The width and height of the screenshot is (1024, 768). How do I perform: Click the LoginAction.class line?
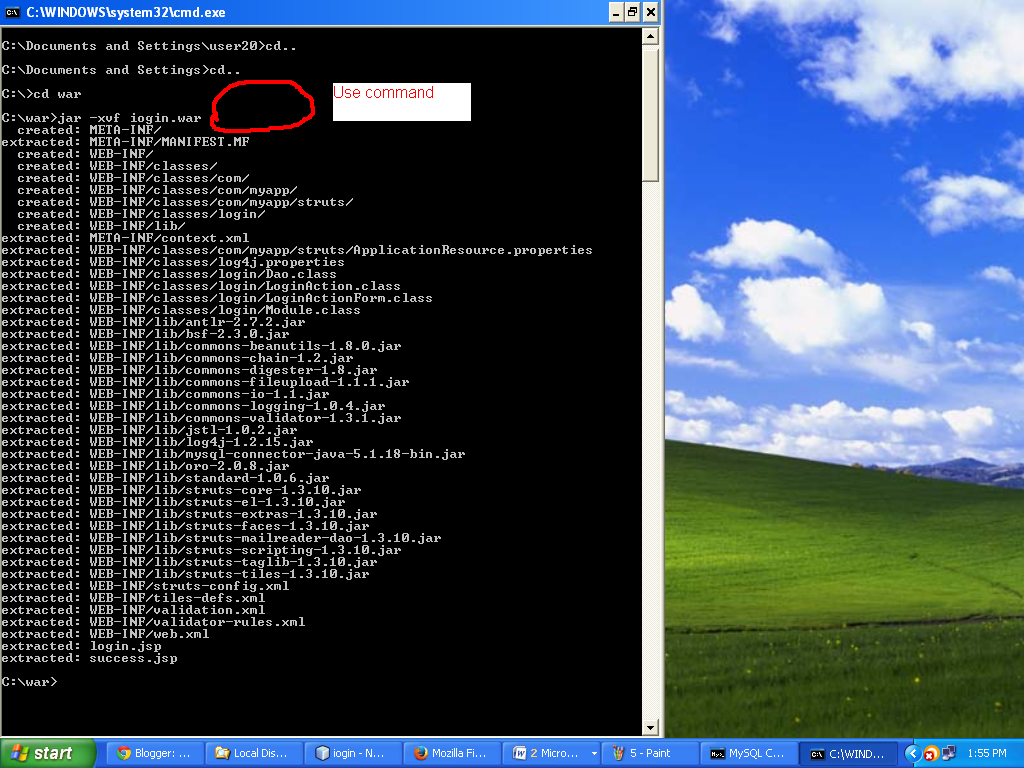click(201, 286)
